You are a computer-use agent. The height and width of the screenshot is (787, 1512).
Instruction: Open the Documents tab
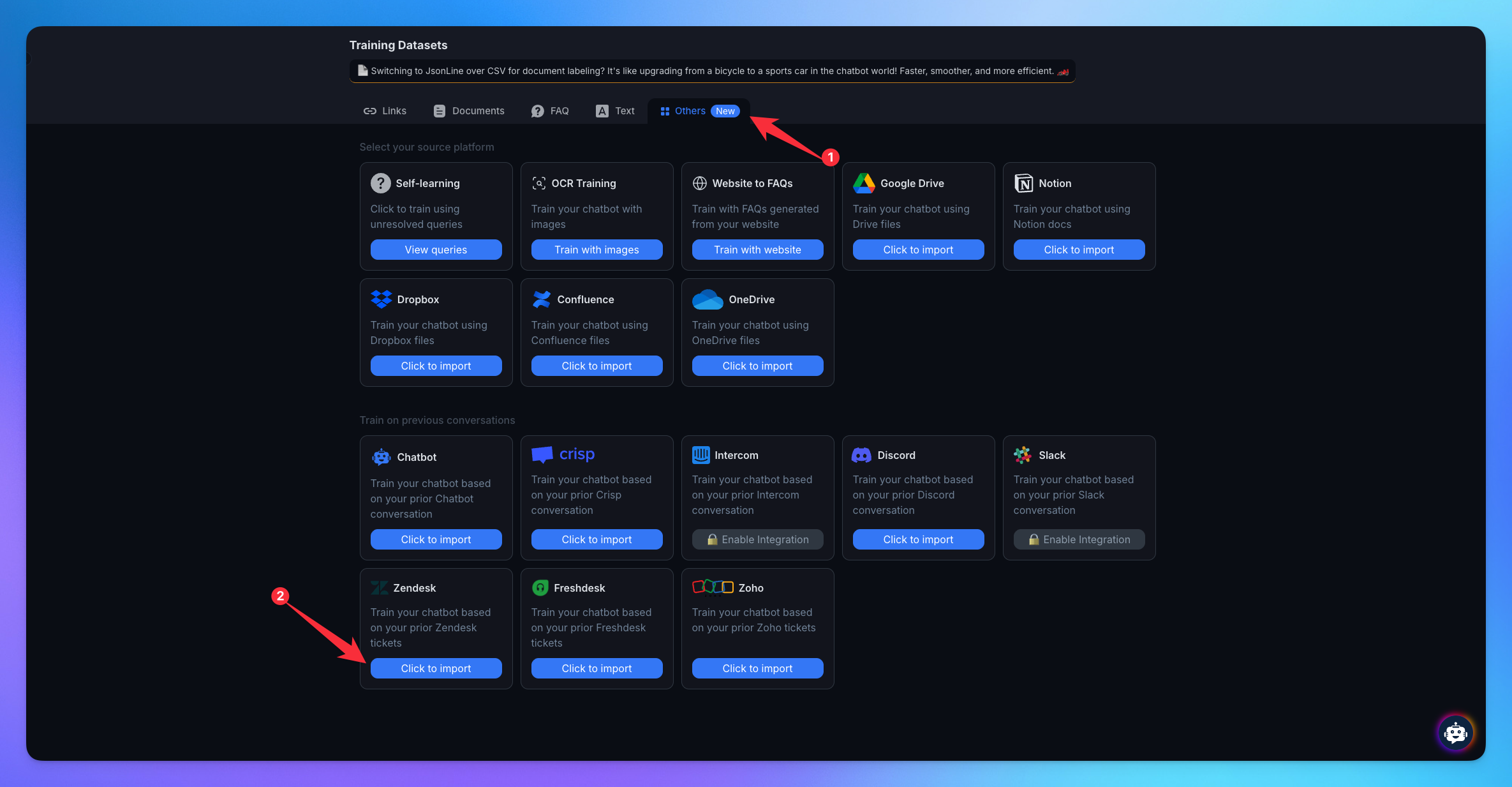click(469, 111)
